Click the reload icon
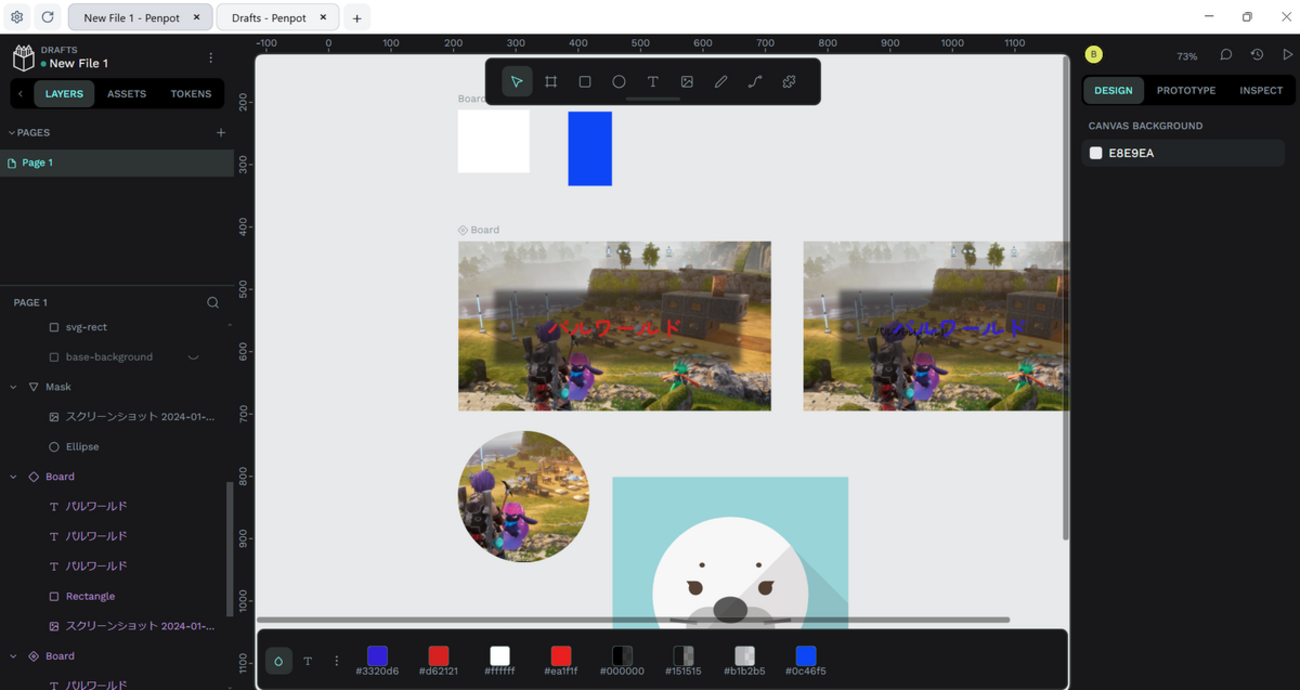The width and height of the screenshot is (1300, 690). (x=47, y=17)
